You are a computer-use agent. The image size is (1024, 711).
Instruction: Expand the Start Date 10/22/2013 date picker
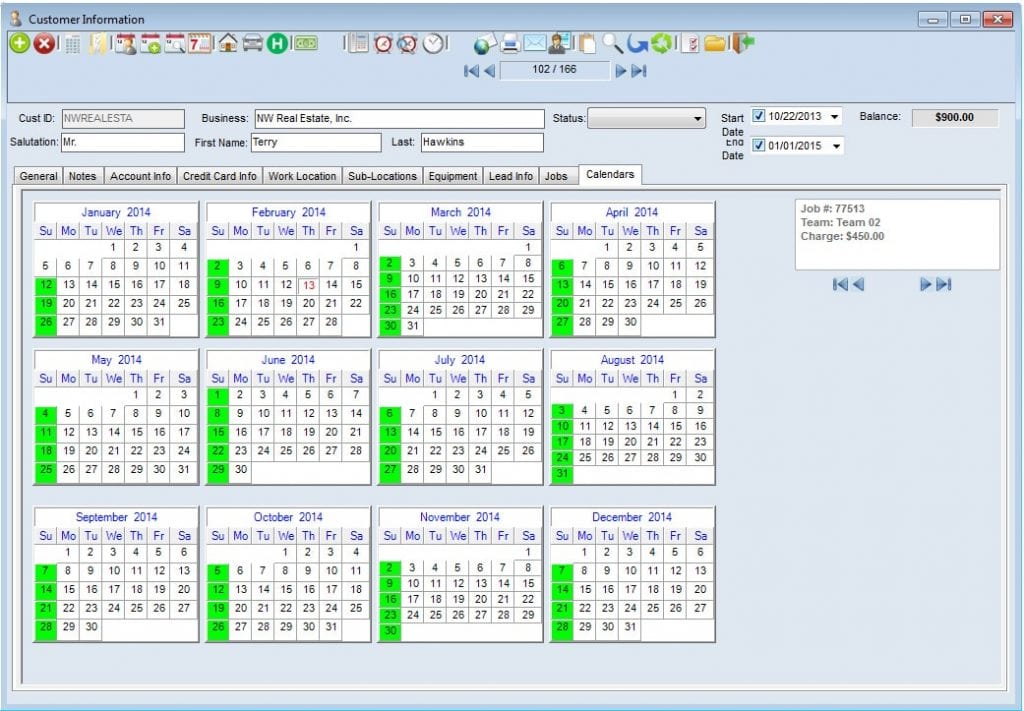pyautogui.click(x=834, y=116)
